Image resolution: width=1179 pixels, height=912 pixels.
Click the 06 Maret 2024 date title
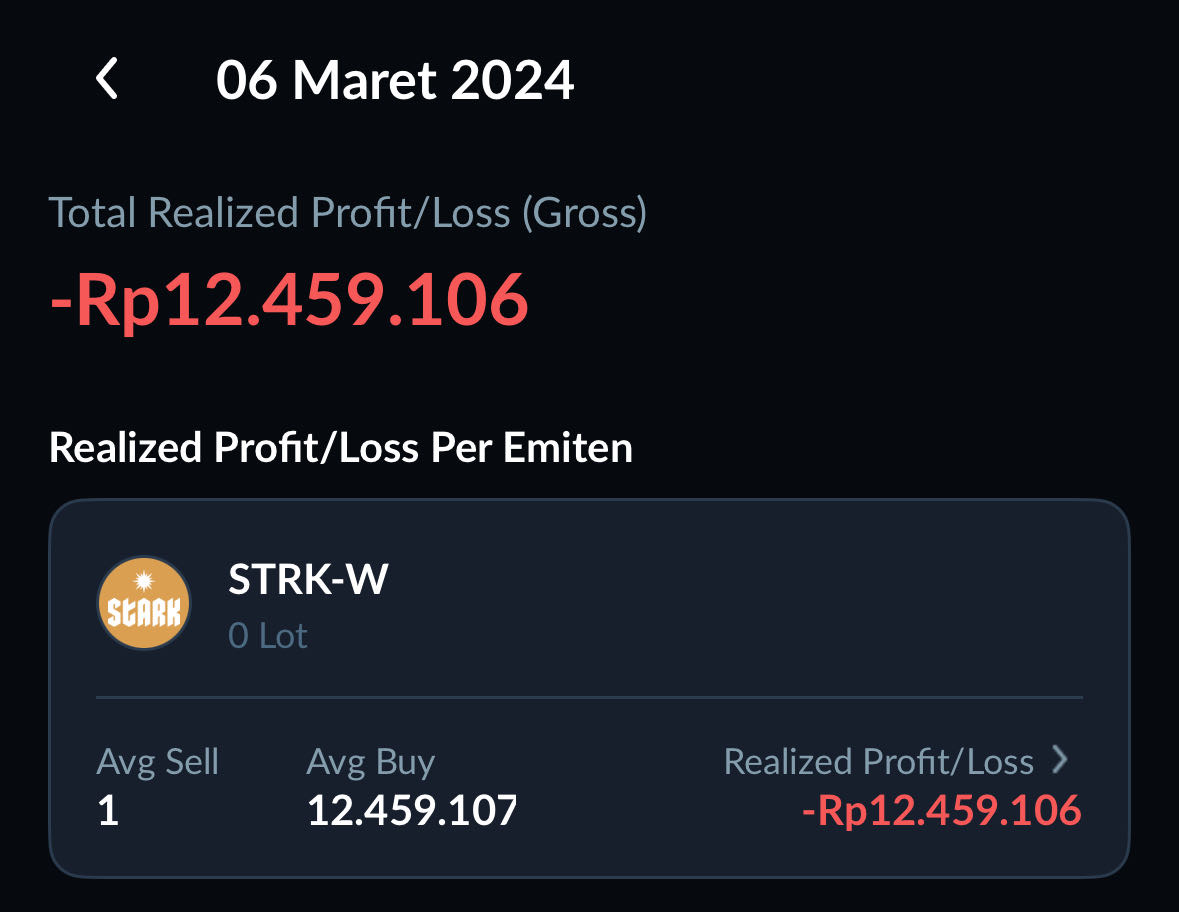pyautogui.click(x=395, y=80)
